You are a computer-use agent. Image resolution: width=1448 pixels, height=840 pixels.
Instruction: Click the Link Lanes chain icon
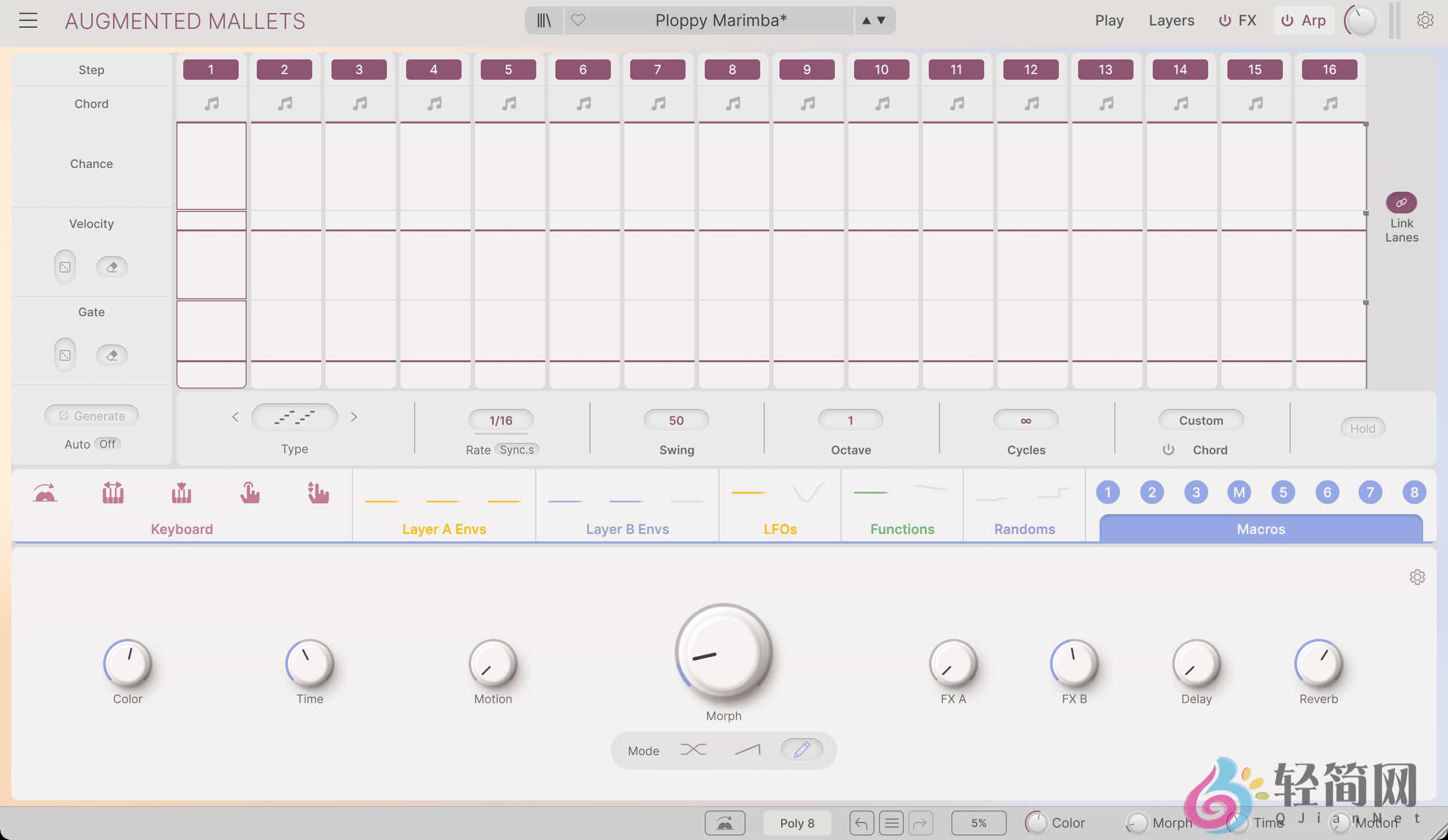(1402, 203)
